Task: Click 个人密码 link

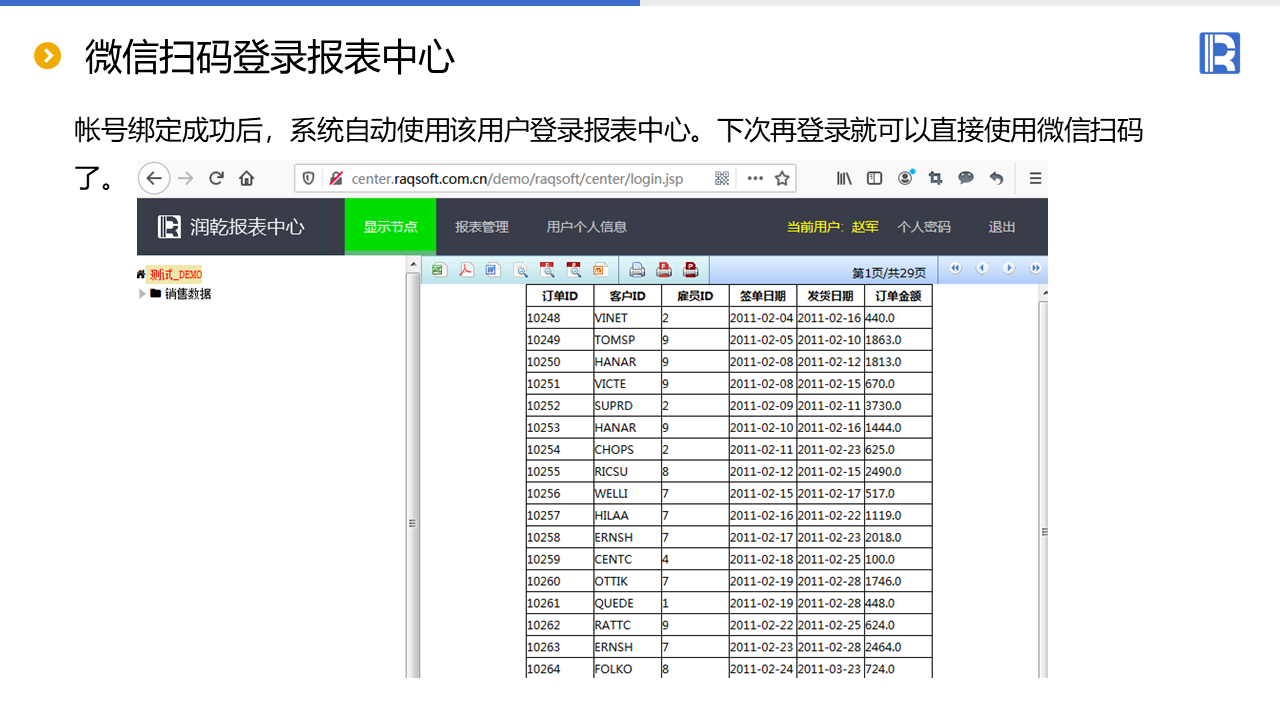Action: click(923, 227)
